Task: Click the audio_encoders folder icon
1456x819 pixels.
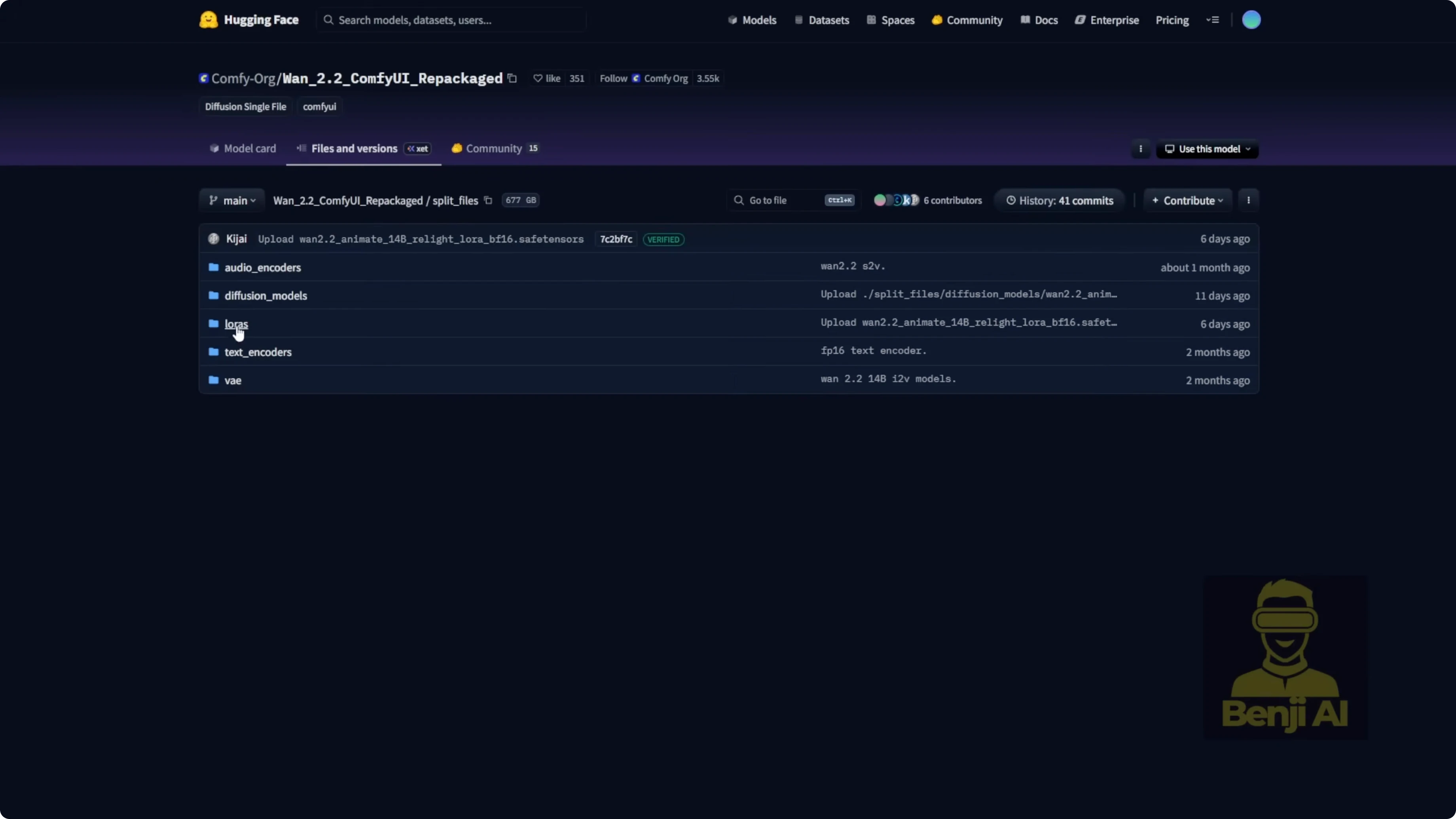Action: [213, 267]
